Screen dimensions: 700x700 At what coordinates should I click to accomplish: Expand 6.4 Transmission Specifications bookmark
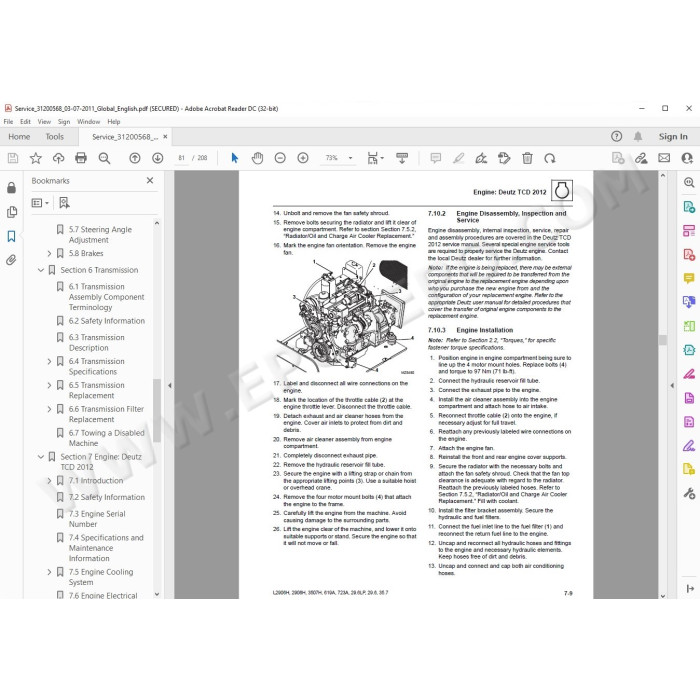(x=49, y=361)
